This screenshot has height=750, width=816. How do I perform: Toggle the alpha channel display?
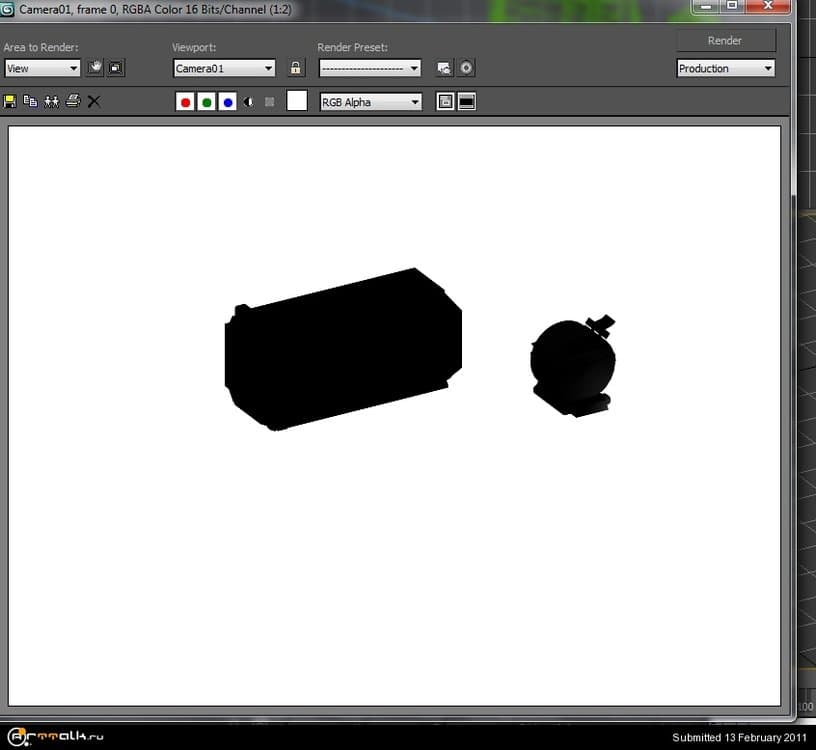(x=248, y=102)
